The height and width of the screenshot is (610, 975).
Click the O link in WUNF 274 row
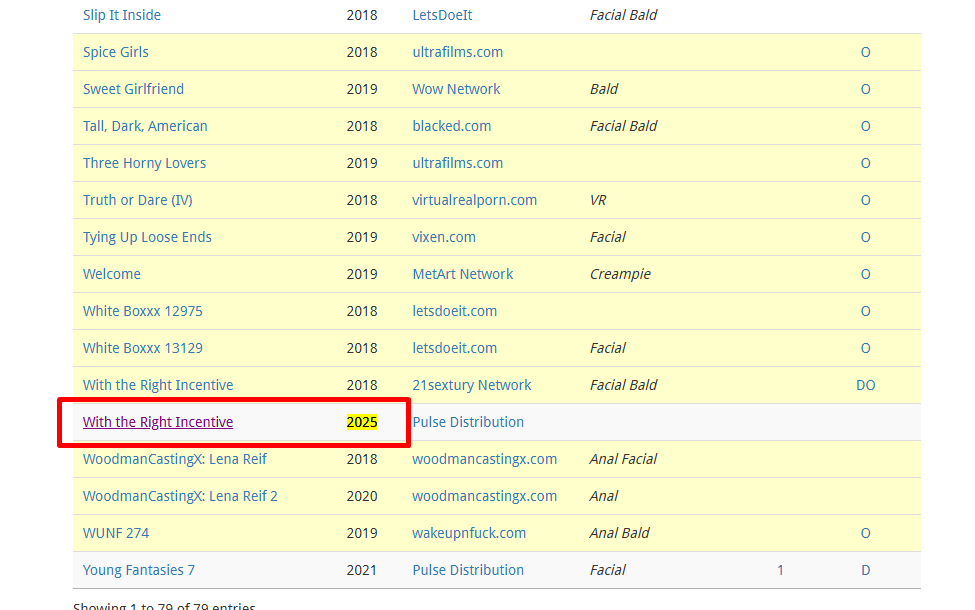point(866,533)
